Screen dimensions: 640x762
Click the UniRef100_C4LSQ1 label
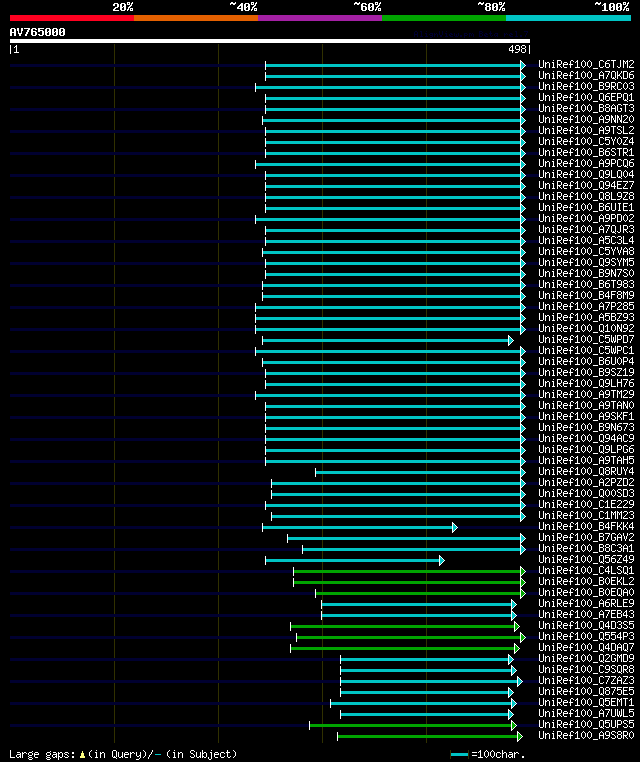coord(586,570)
